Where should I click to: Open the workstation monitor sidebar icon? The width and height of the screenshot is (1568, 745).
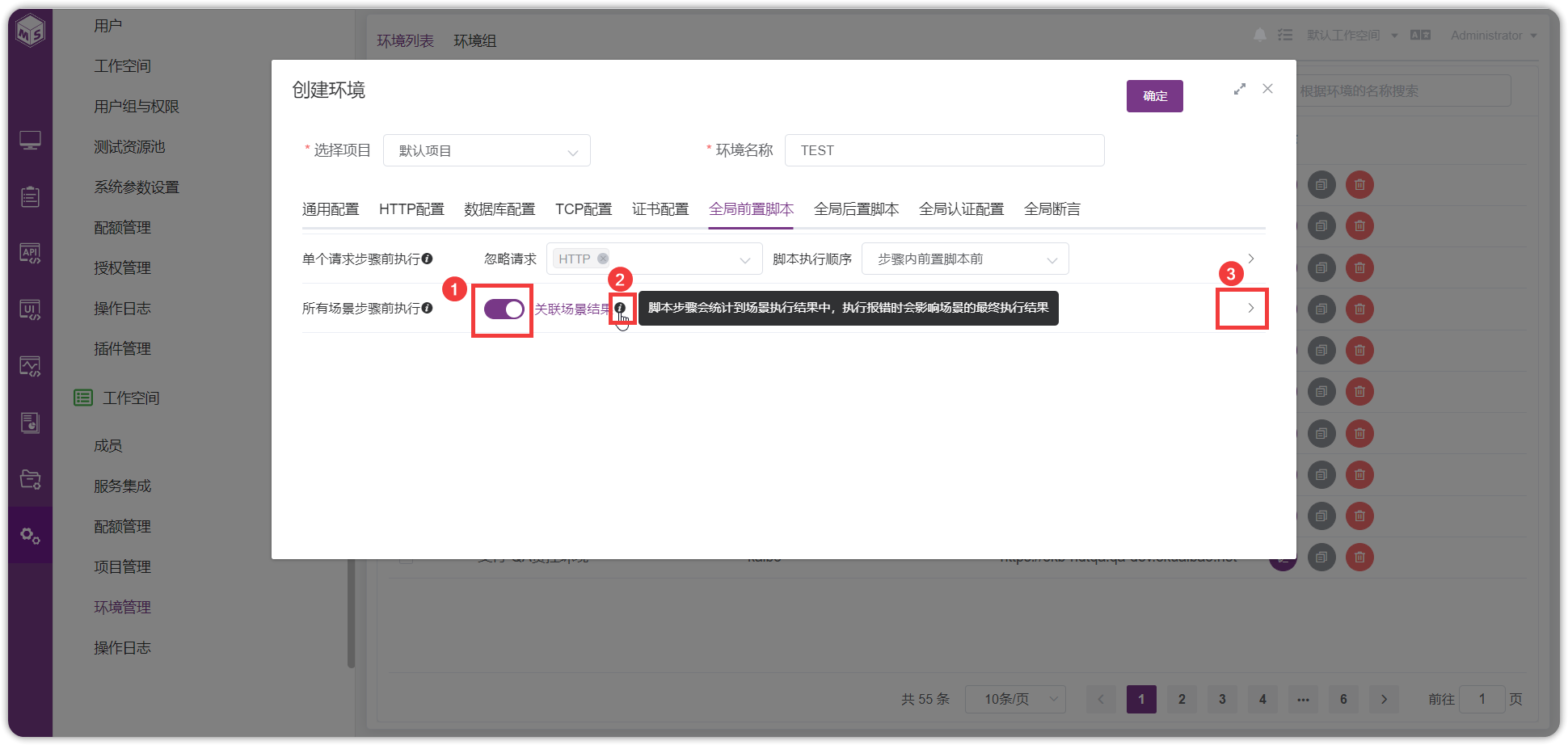[30, 141]
